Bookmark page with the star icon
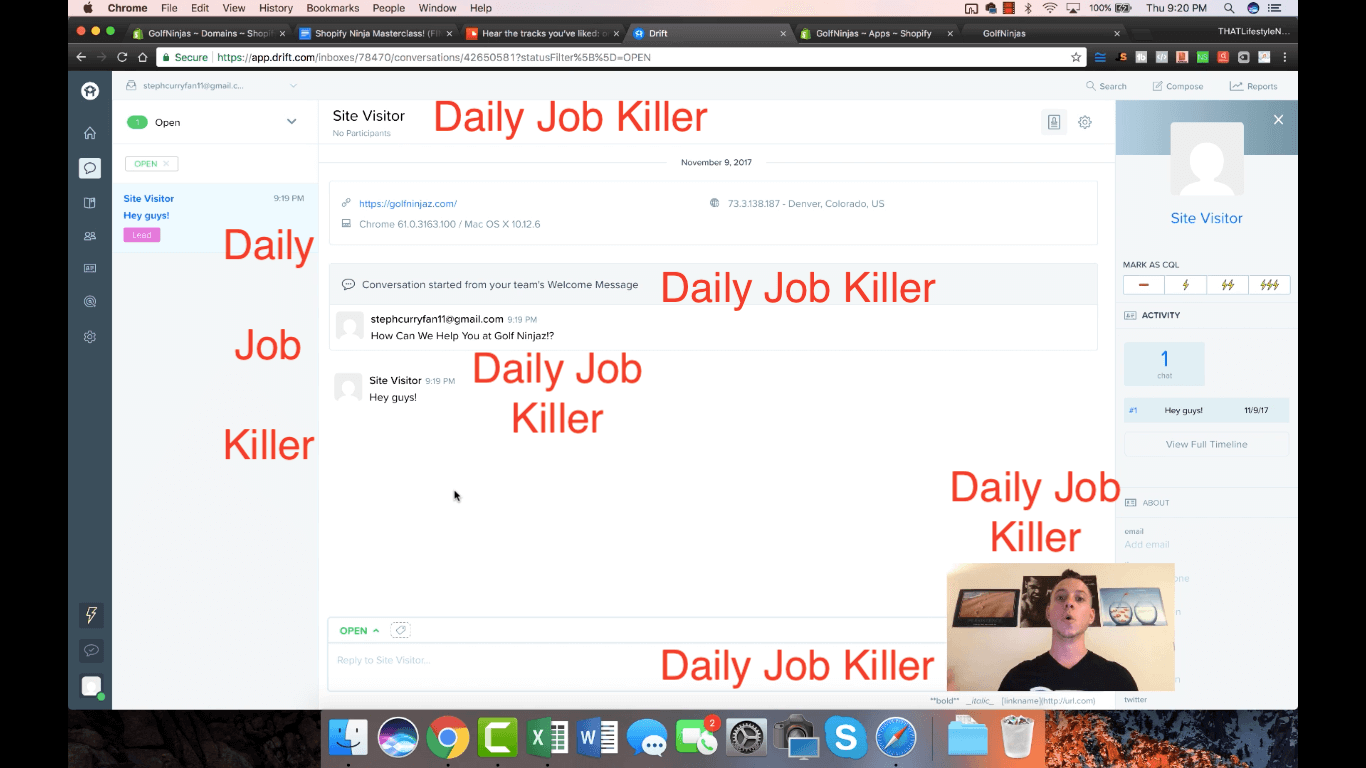 coord(1076,57)
